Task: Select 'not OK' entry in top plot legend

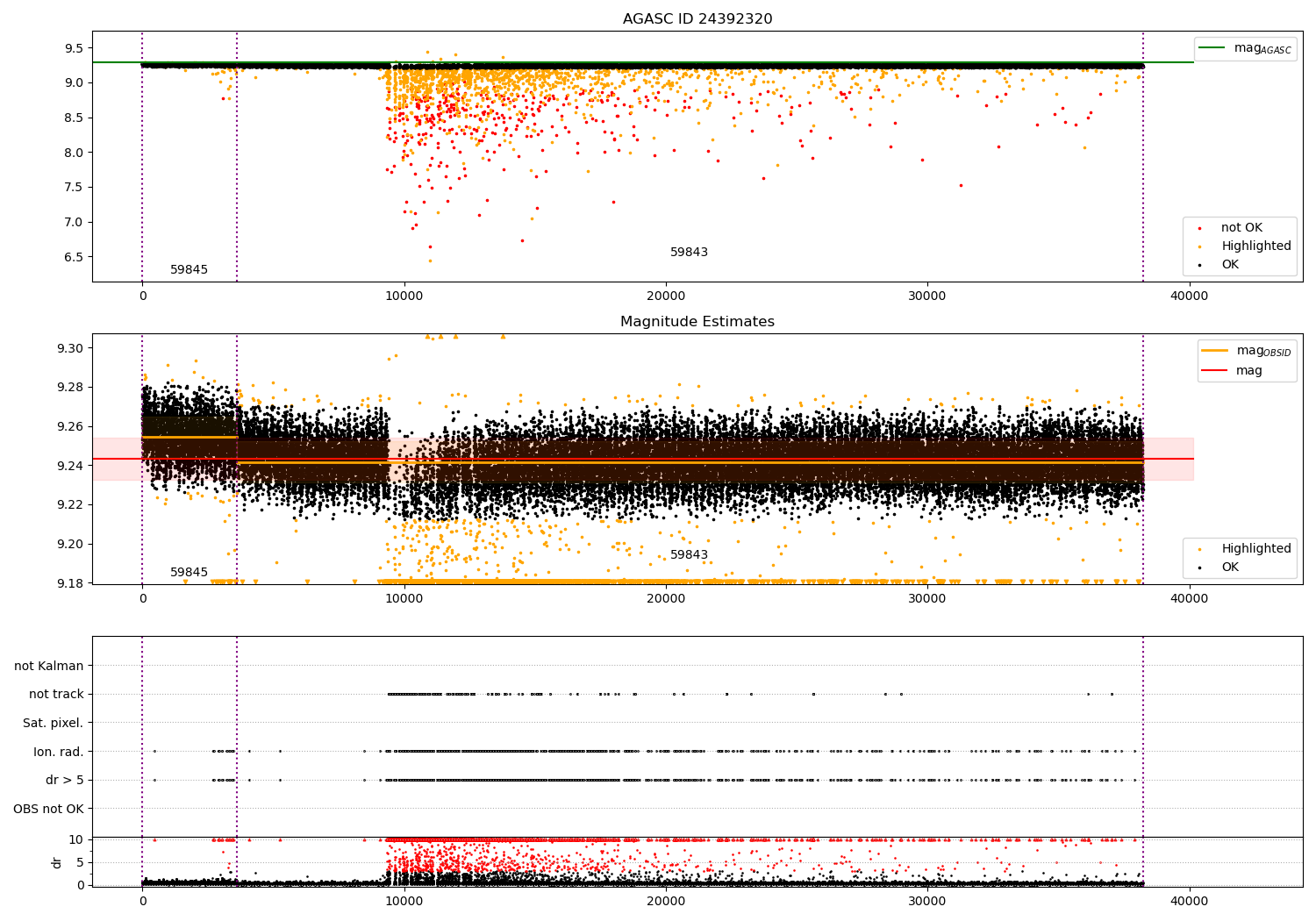Action: [x=1241, y=228]
